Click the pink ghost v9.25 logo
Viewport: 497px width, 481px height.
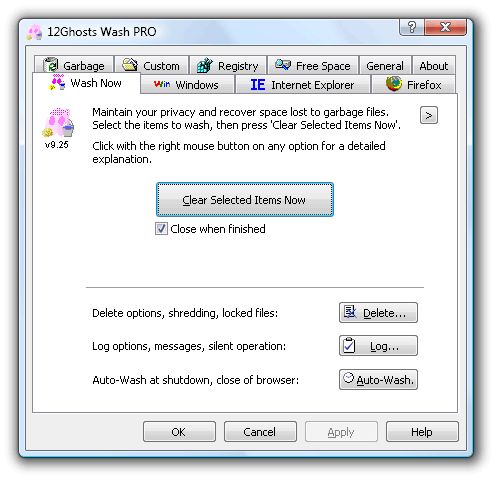[58, 122]
